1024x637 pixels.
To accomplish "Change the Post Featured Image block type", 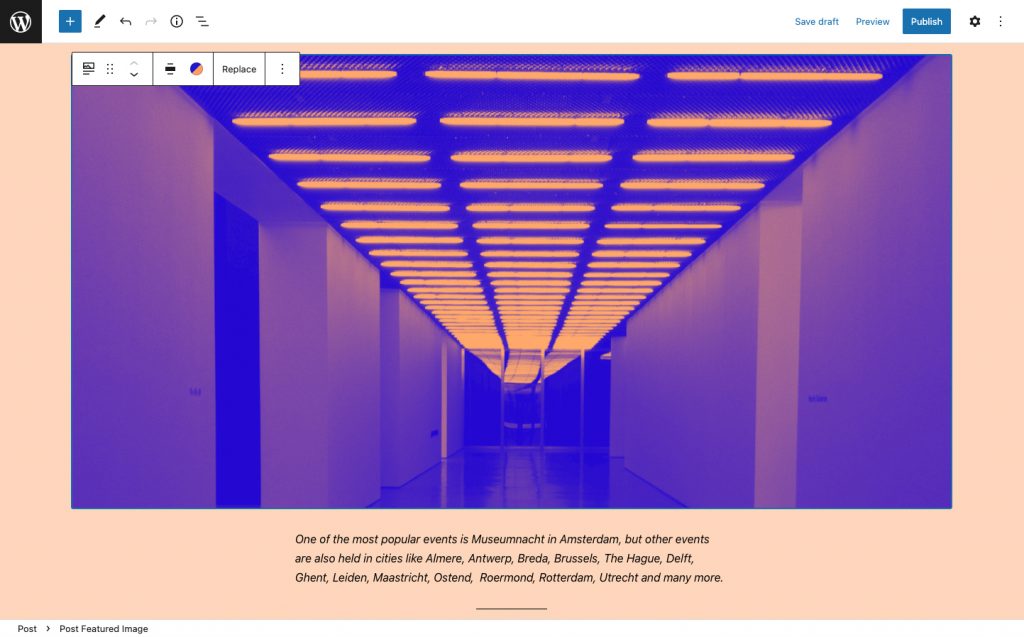I will [88, 69].
